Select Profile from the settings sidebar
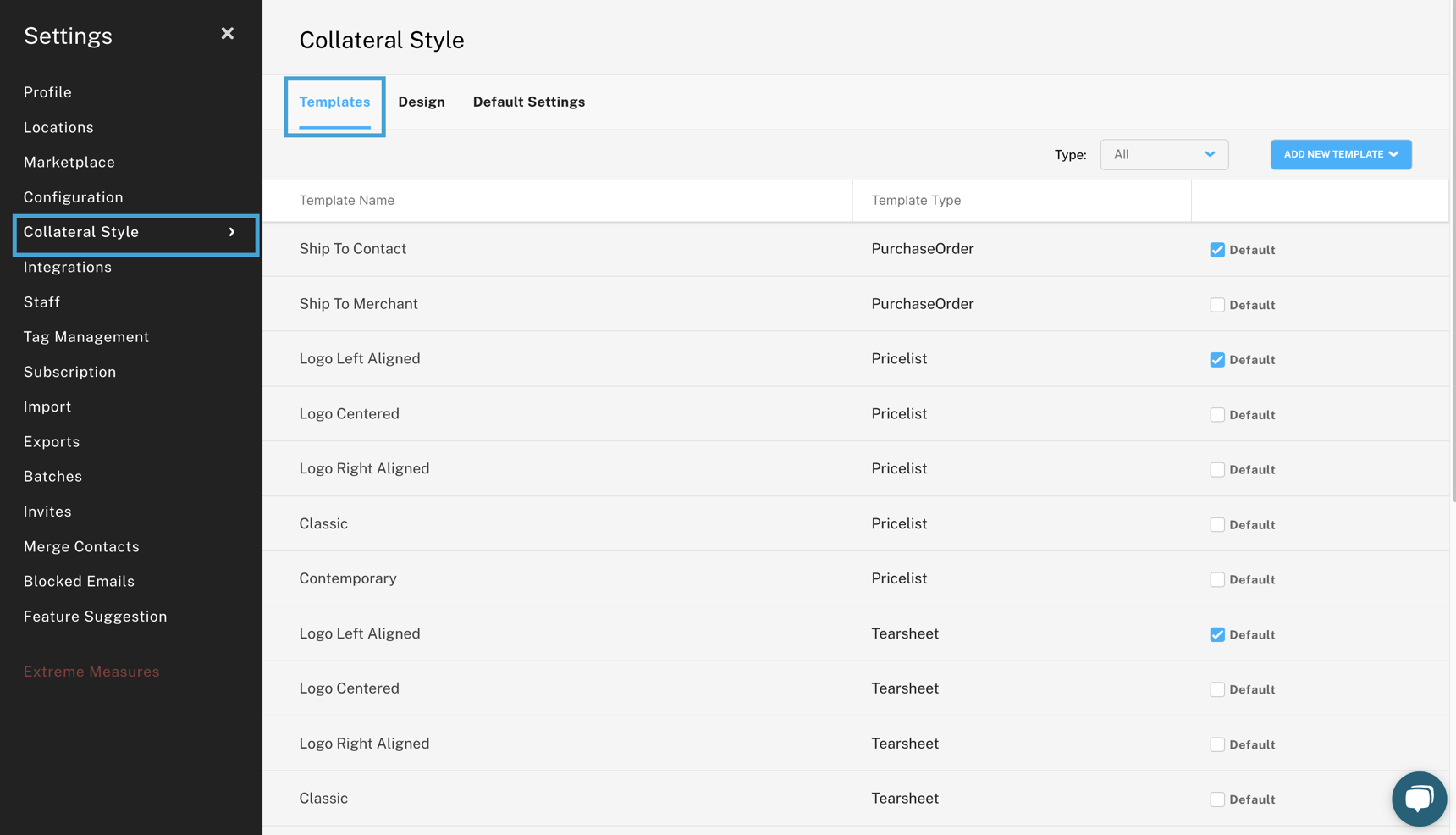This screenshot has width=1456, height=835. [47, 91]
